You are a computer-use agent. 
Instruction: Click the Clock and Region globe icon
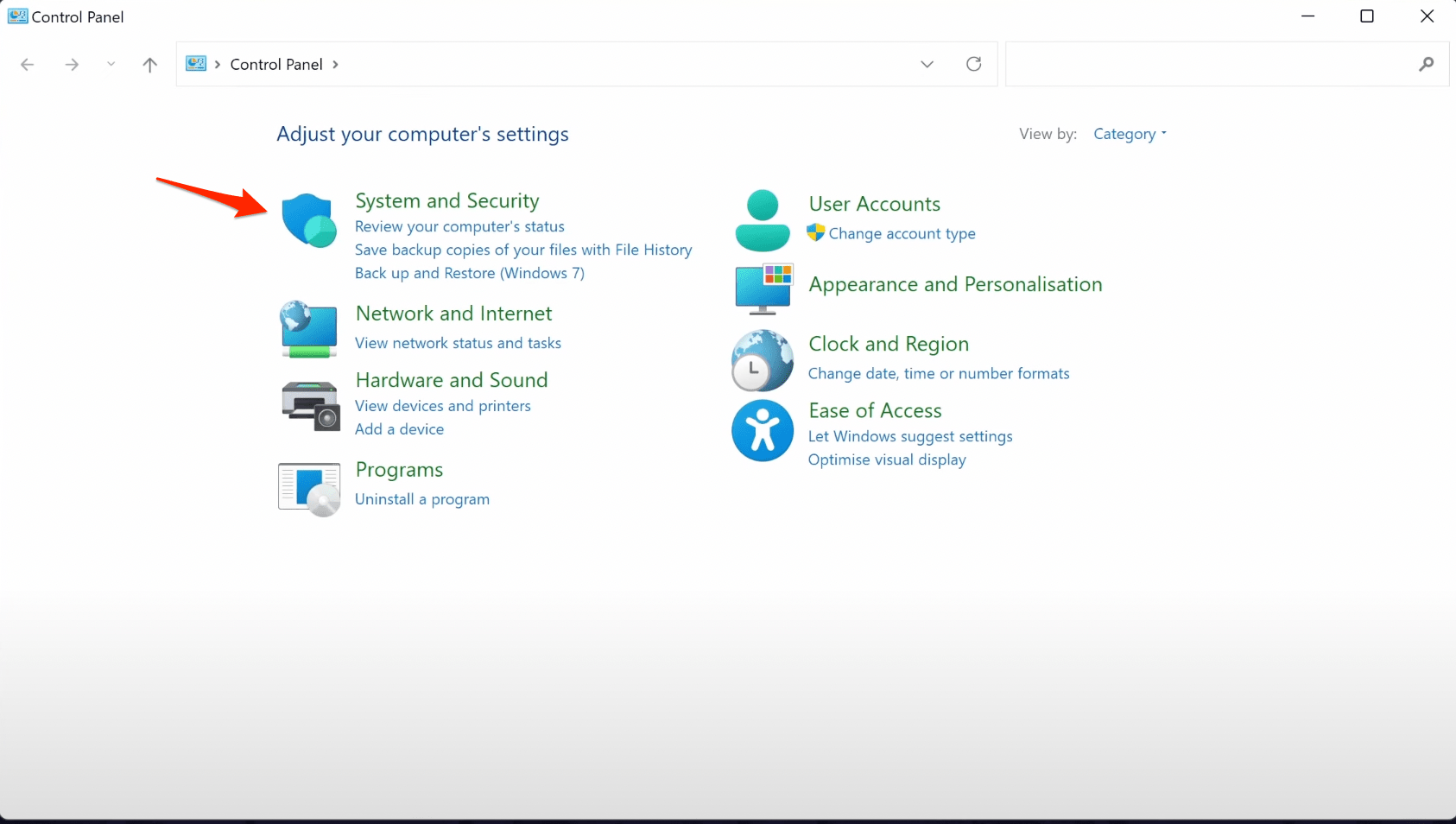point(762,360)
